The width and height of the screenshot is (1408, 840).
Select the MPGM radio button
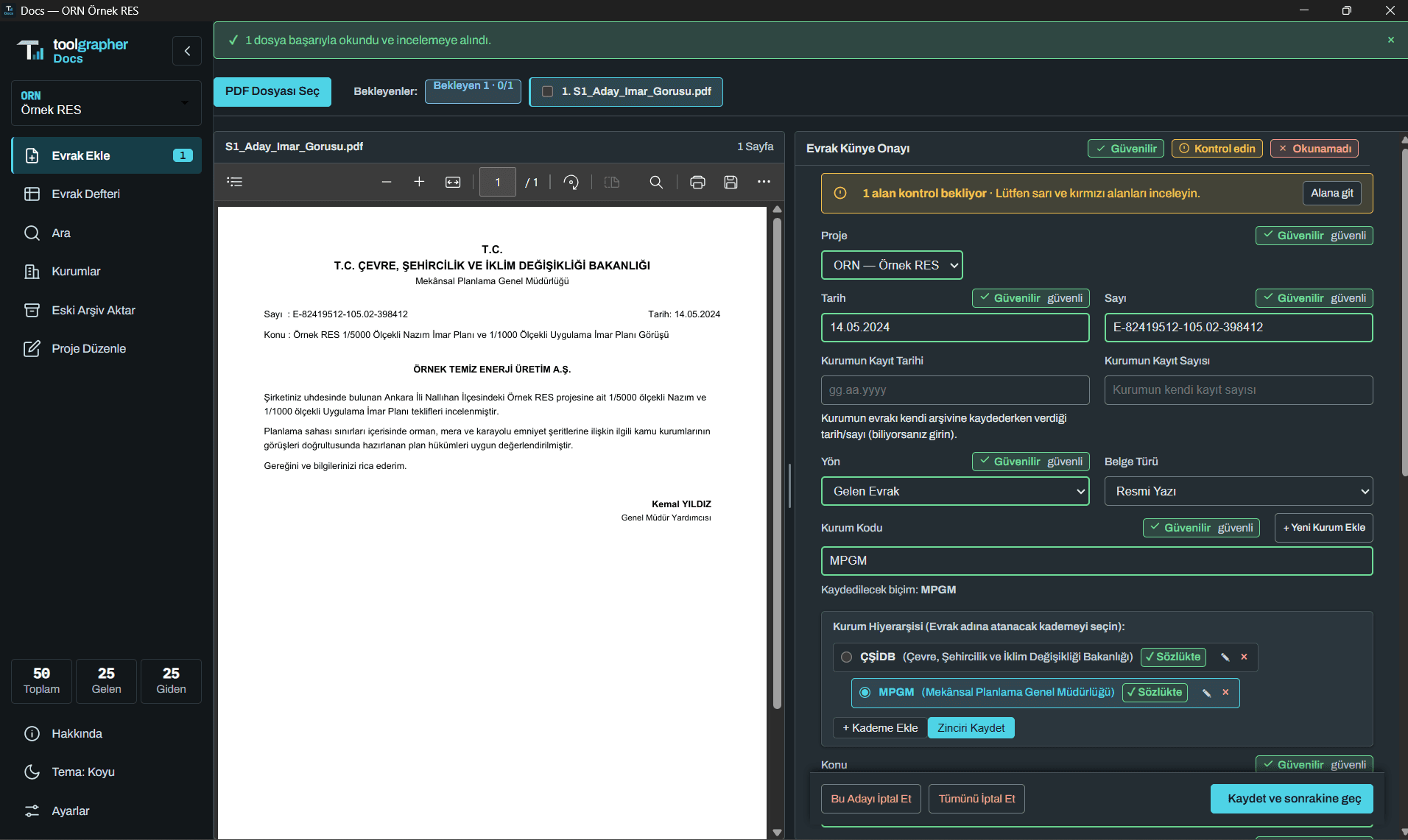865,692
